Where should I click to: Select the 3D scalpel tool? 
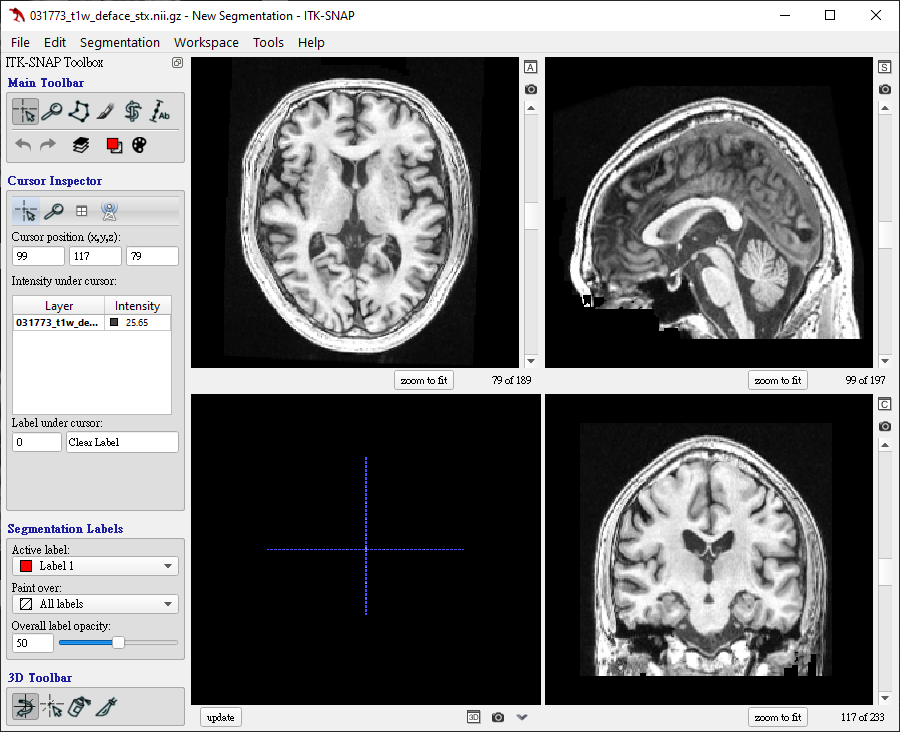click(107, 705)
